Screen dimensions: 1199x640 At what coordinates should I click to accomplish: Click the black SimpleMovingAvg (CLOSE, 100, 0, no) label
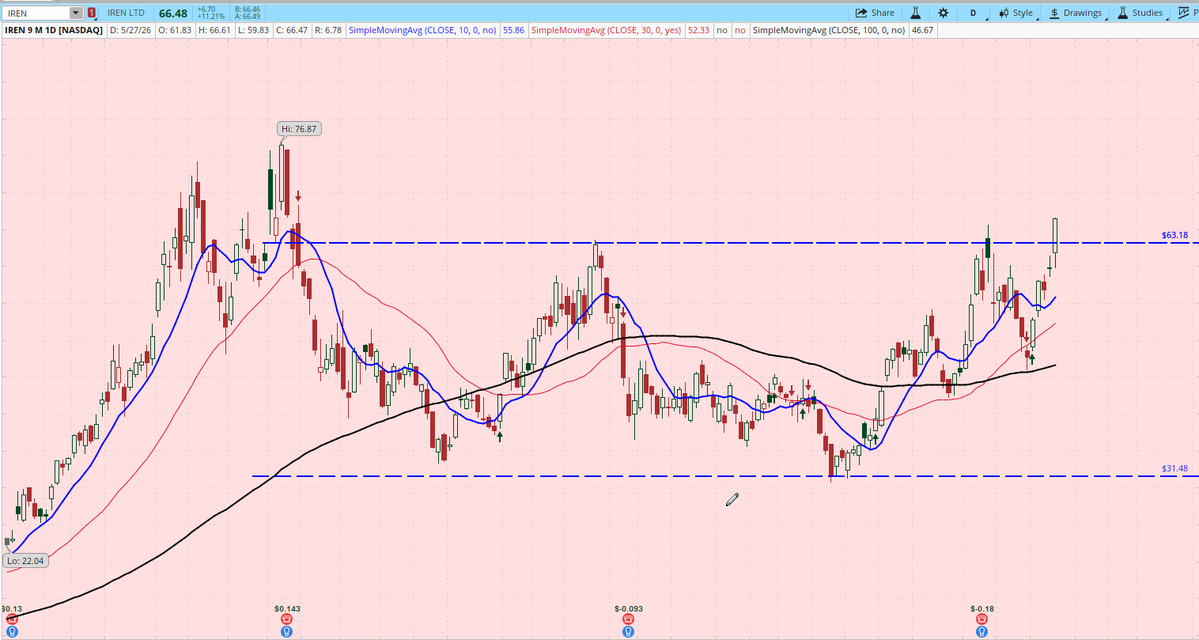(829, 31)
